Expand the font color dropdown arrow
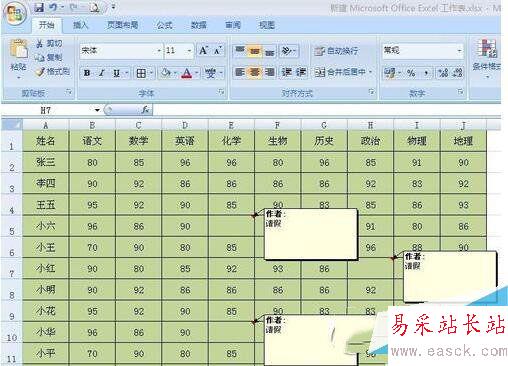This screenshot has height=366, width=508. click(197, 73)
